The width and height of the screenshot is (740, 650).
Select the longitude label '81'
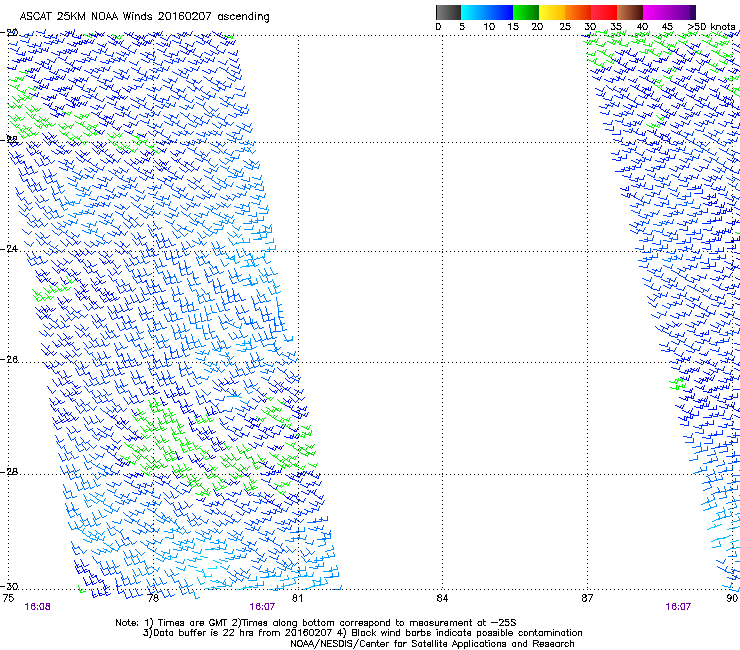[x=297, y=598]
